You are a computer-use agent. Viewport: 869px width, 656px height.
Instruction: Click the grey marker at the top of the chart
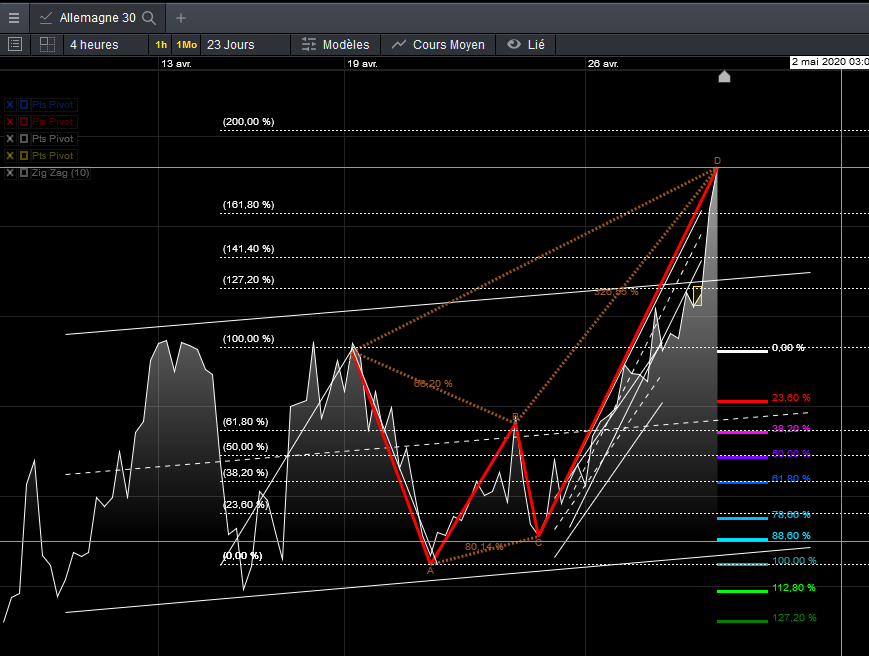[x=724, y=76]
